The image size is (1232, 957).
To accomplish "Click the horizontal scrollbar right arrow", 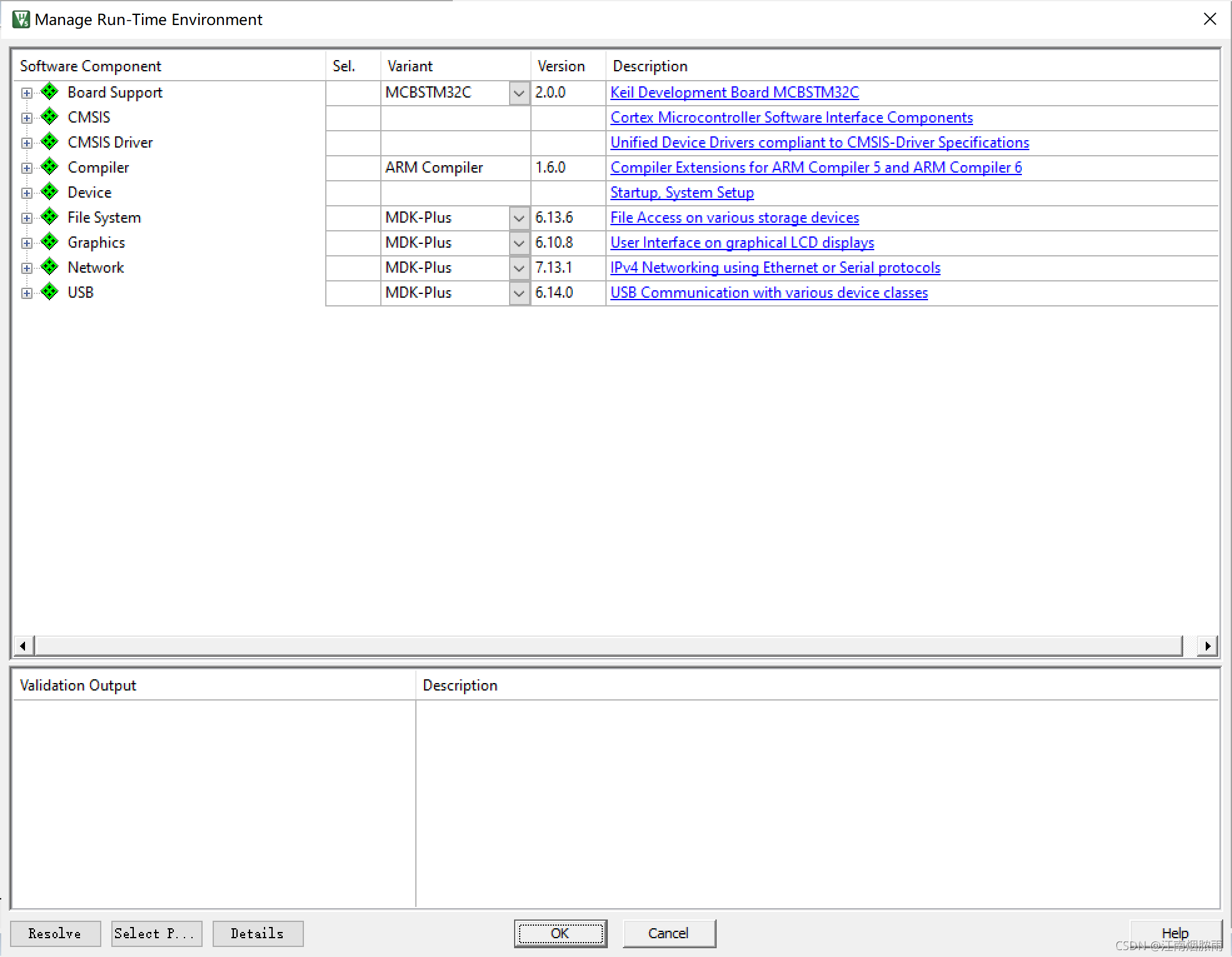I will point(1207,645).
